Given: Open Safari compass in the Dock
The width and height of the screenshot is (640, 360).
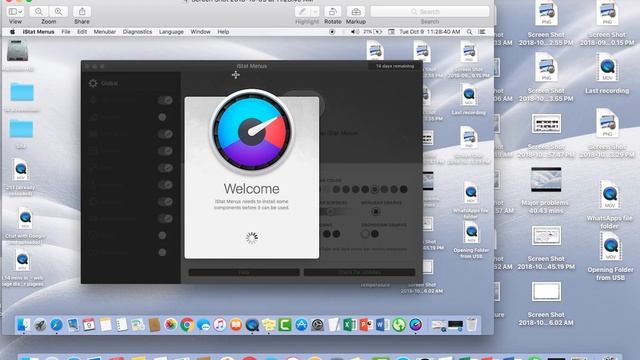Looking at the screenshot, I should [x=56, y=325].
